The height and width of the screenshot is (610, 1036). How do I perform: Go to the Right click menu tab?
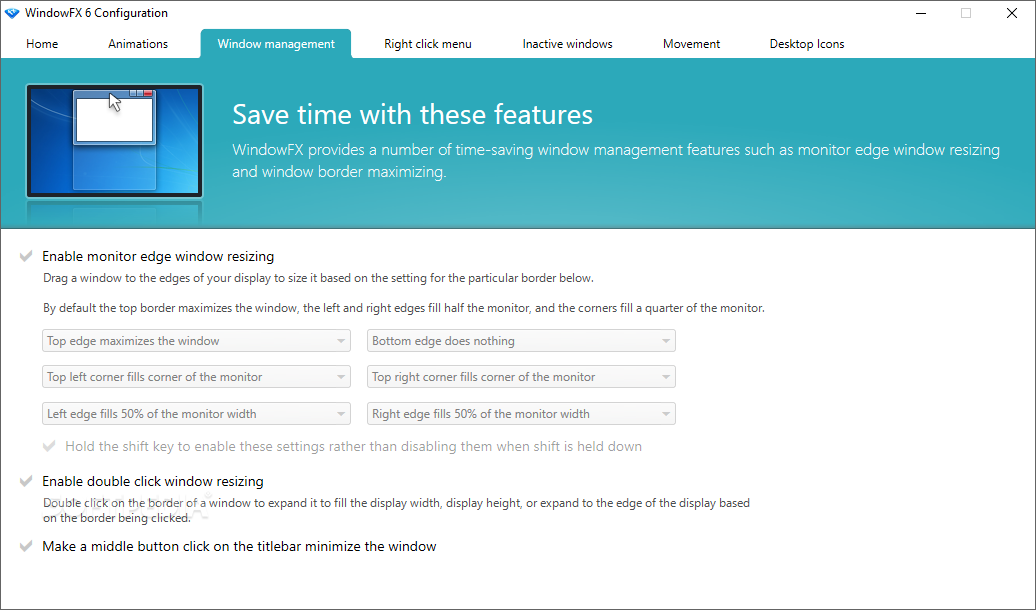tap(428, 44)
